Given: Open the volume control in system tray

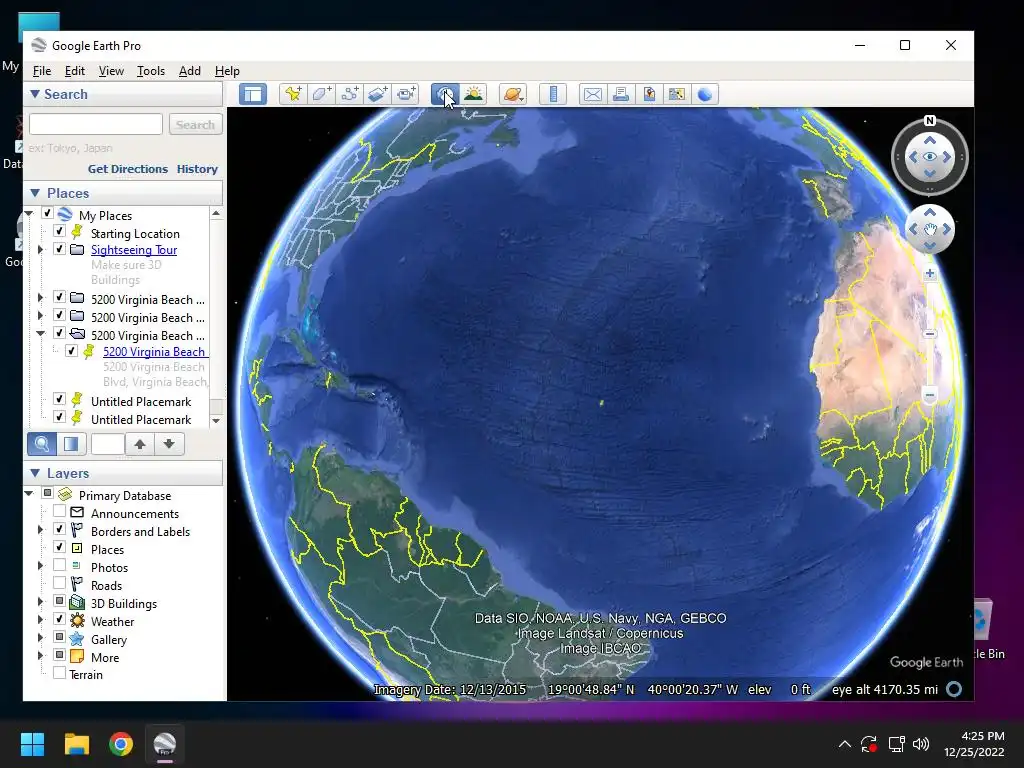Looking at the screenshot, I should click(921, 744).
